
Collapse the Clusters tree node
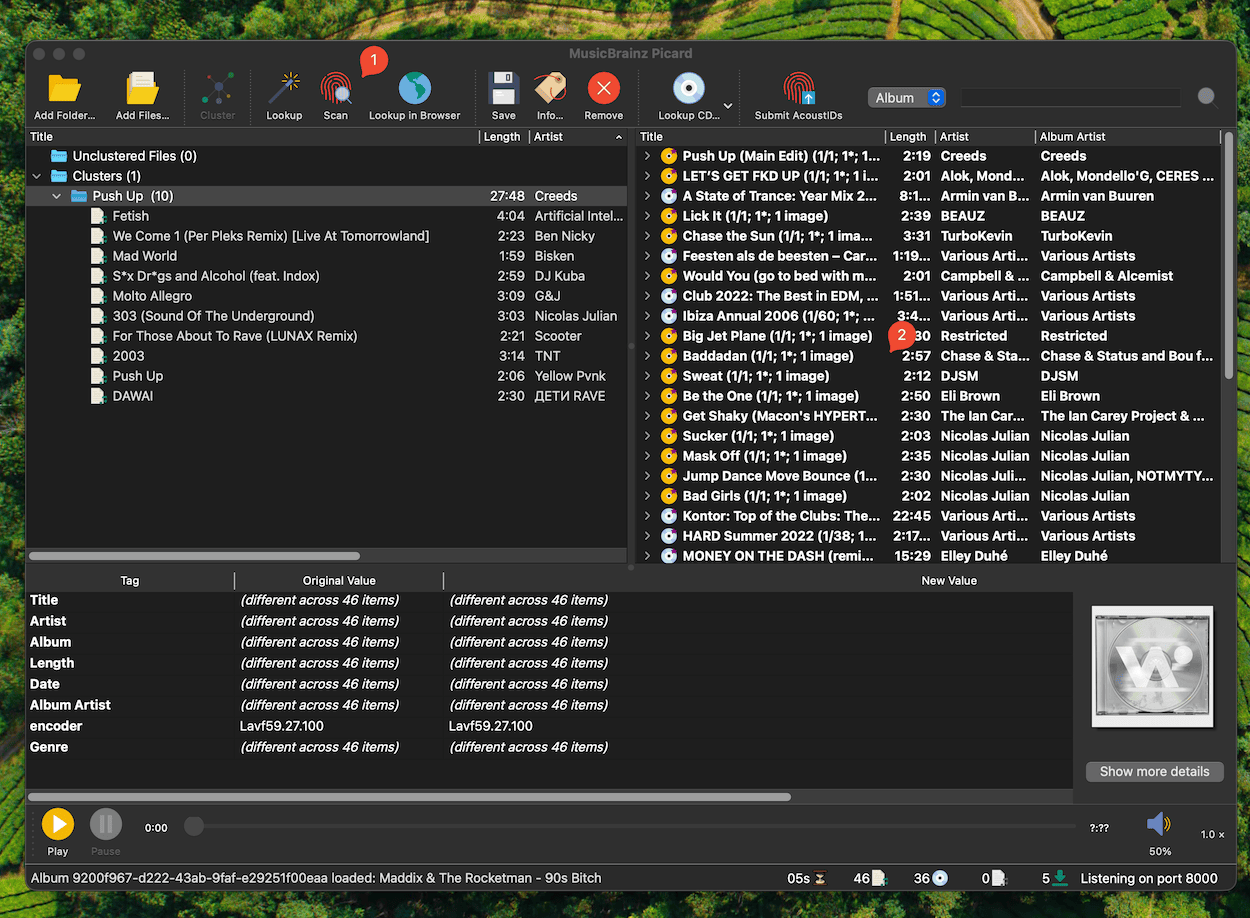[37, 176]
